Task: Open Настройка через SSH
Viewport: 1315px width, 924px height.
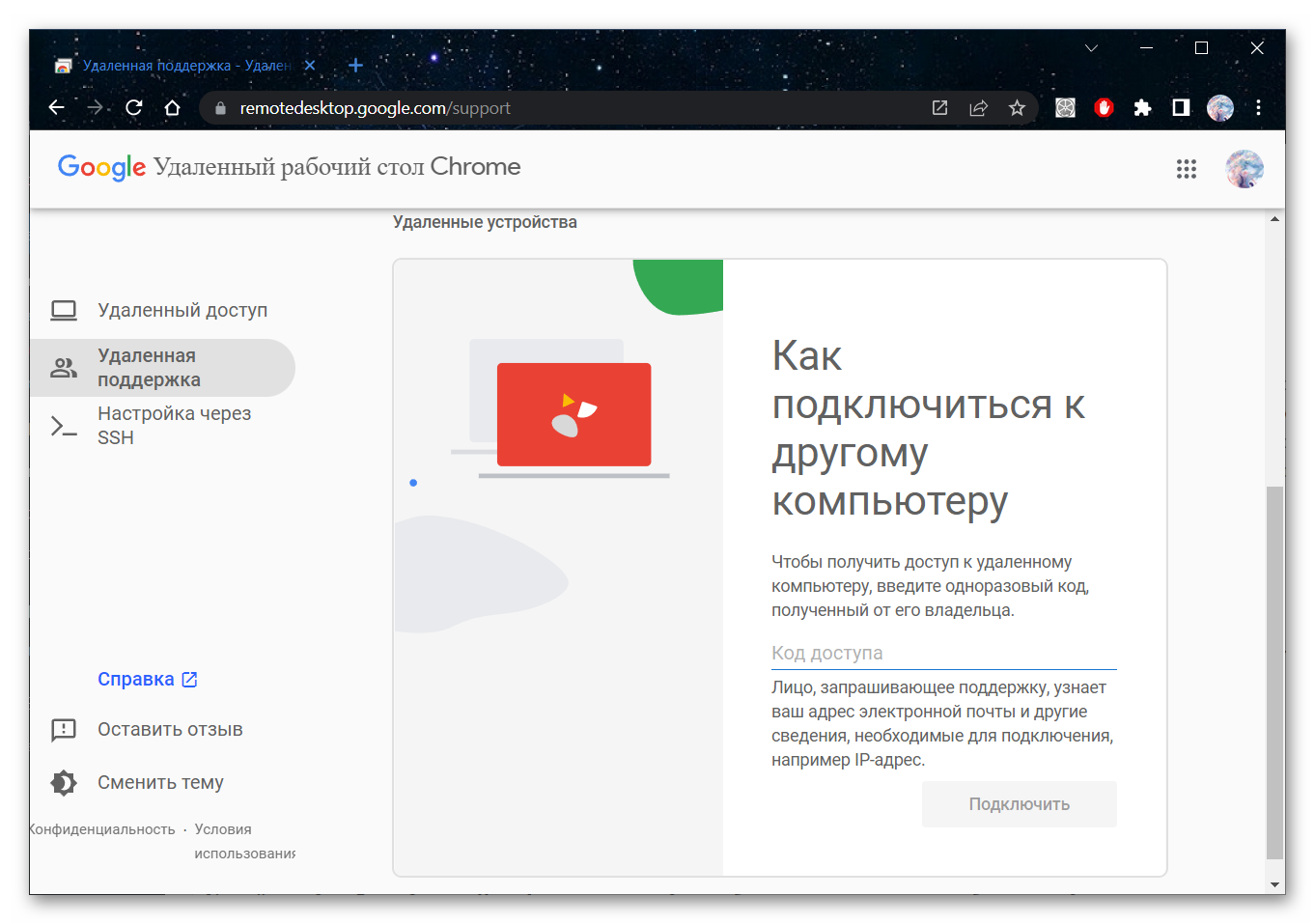Action: (x=162, y=426)
